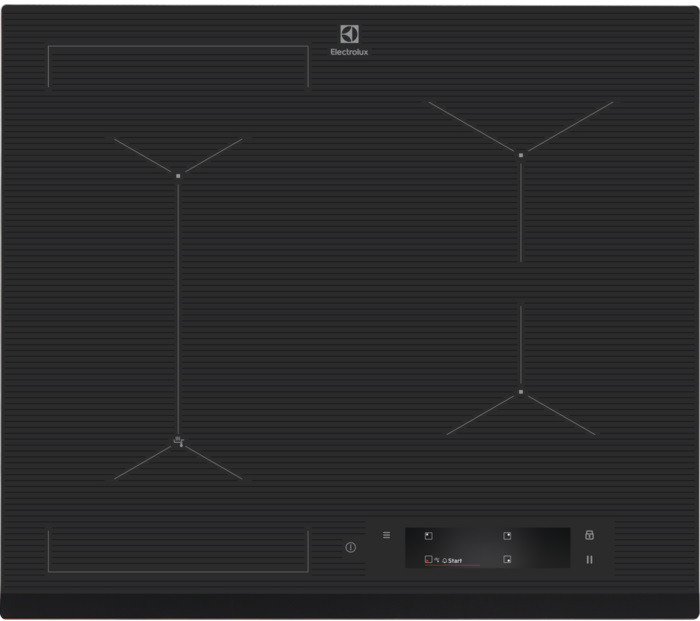Image resolution: width=700 pixels, height=621 pixels.
Task: Select the rear left cooking zone icon
Action: 428,536
